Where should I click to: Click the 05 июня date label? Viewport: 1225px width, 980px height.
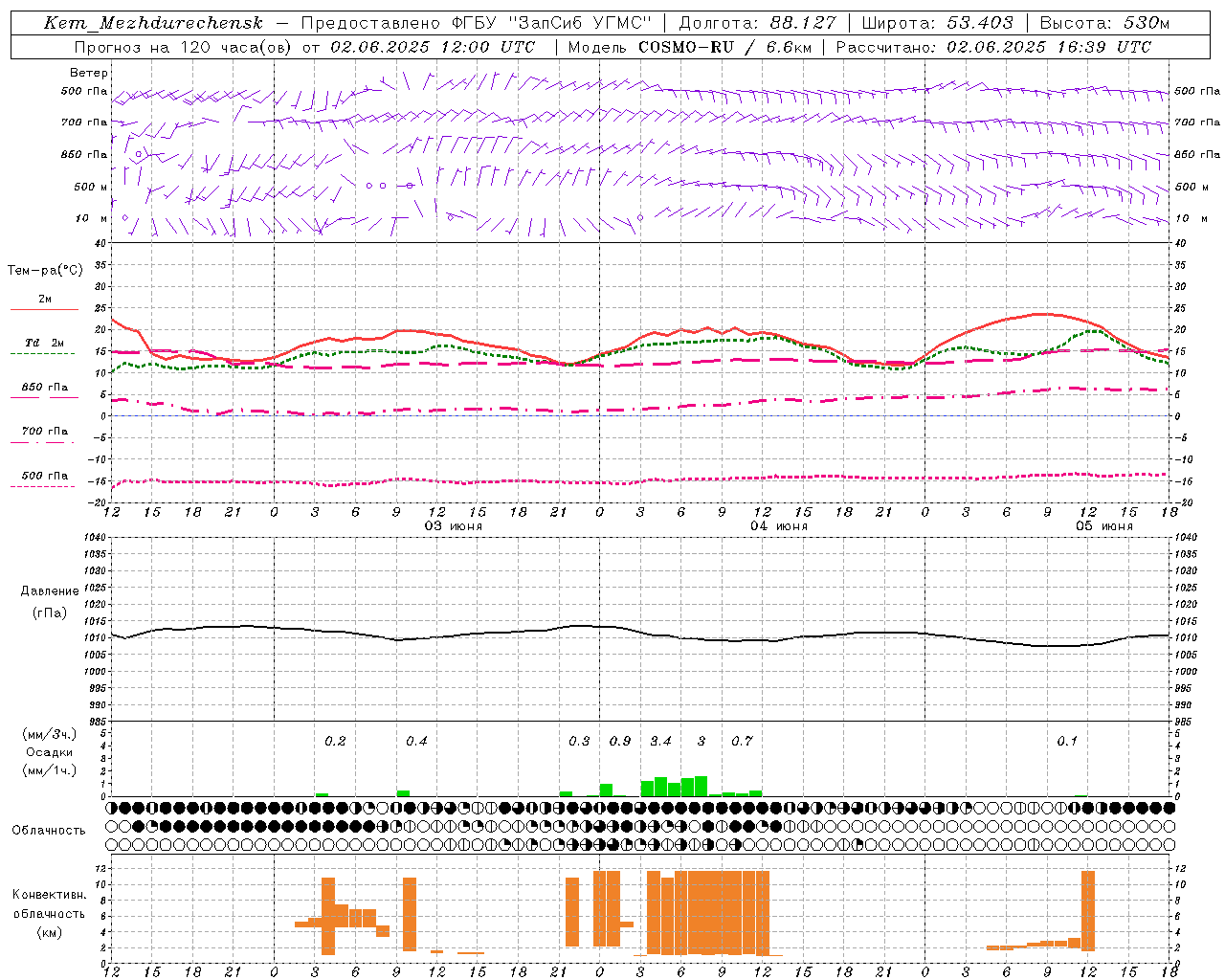(1104, 526)
